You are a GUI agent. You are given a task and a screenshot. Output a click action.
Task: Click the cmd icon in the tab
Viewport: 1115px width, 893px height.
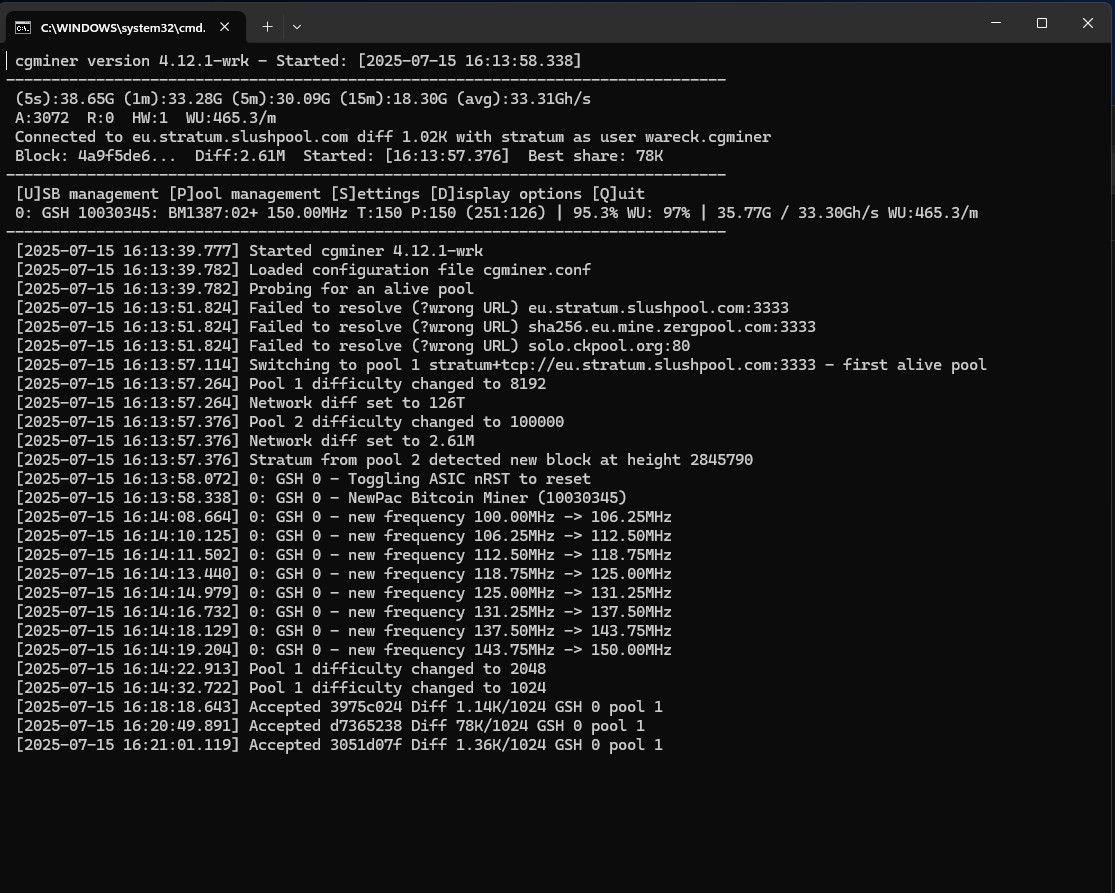[x=23, y=27]
